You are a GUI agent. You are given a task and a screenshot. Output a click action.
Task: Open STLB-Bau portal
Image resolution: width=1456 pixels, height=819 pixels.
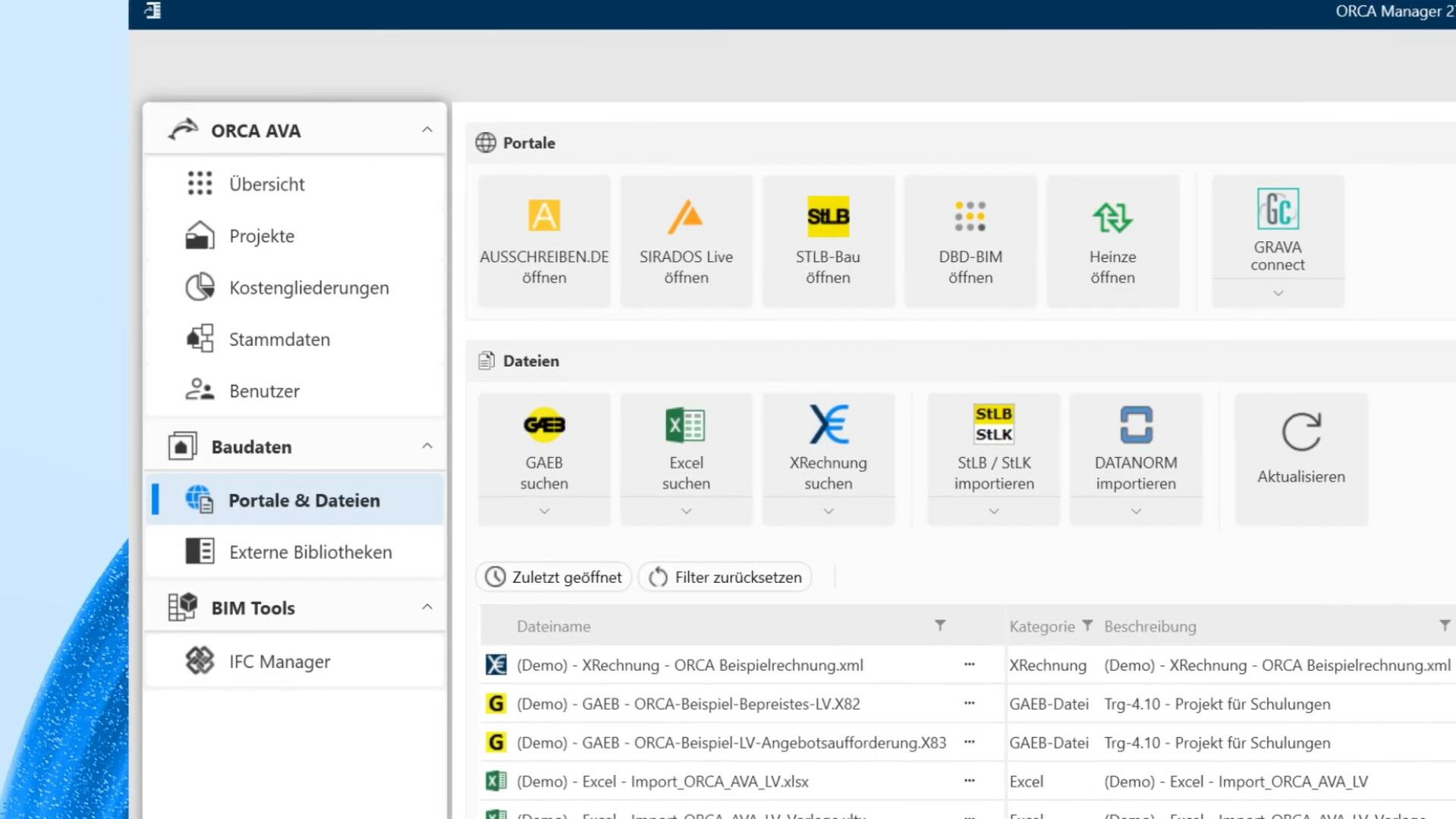828,241
